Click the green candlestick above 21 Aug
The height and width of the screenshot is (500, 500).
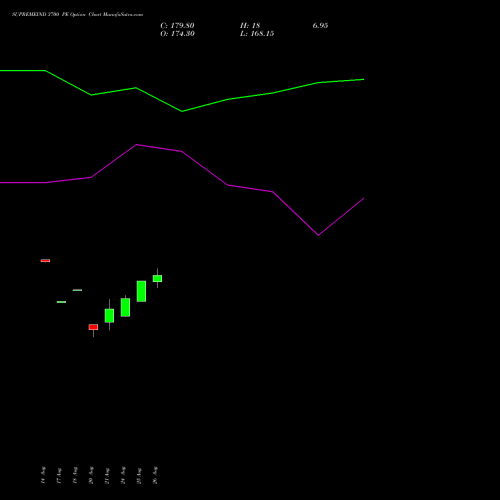coord(109,315)
